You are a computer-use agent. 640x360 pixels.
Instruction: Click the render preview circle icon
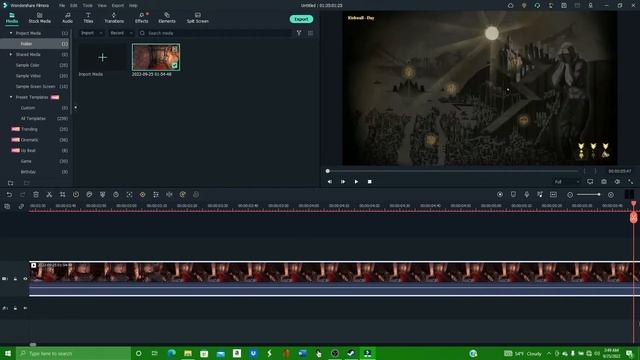pos(500,195)
